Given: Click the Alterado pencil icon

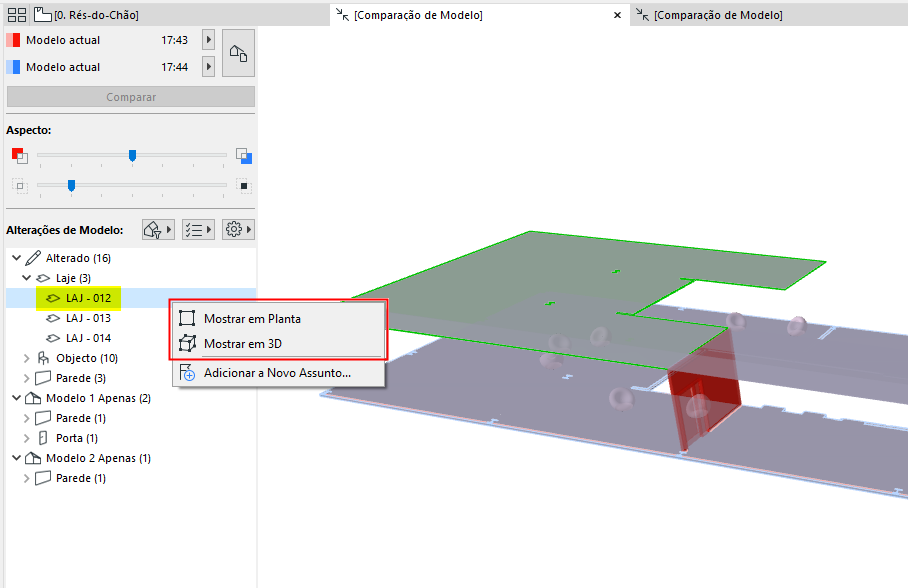Looking at the screenshot, I should [33, 258].
